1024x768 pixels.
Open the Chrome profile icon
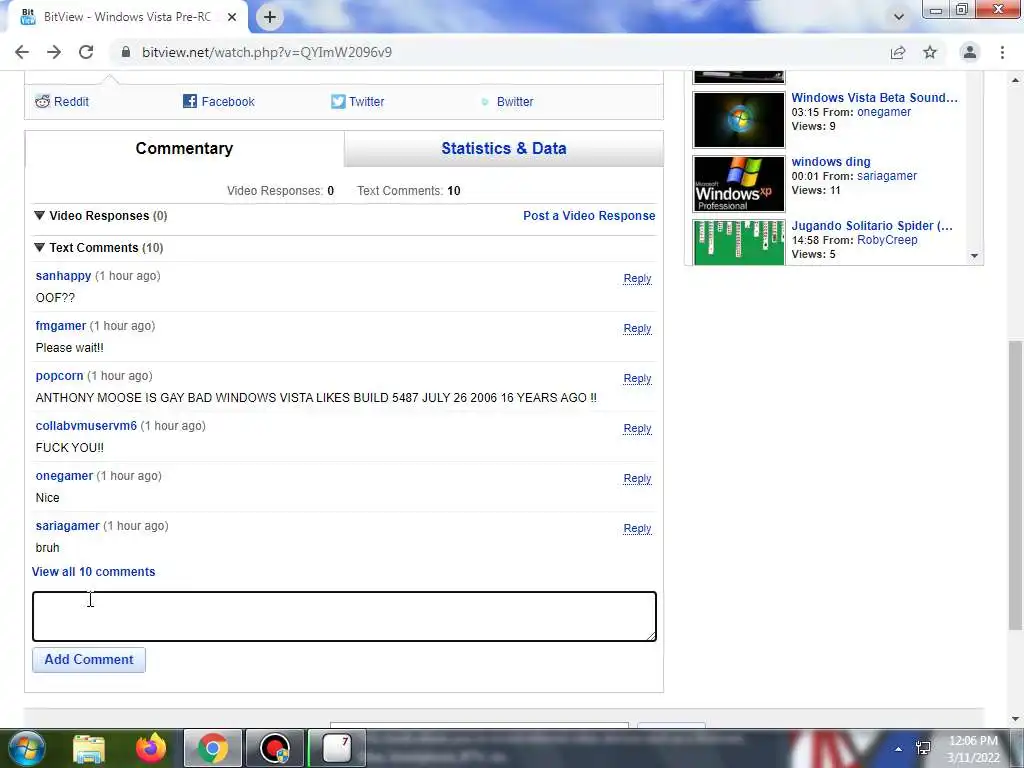coord(970,52)
